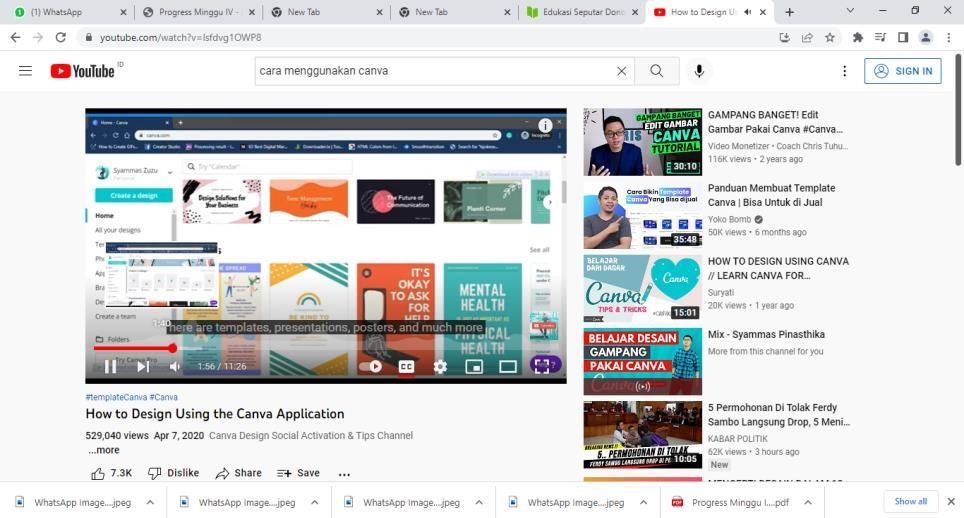Share this page from the address bar
964x518 pixels.
(807, 37)
